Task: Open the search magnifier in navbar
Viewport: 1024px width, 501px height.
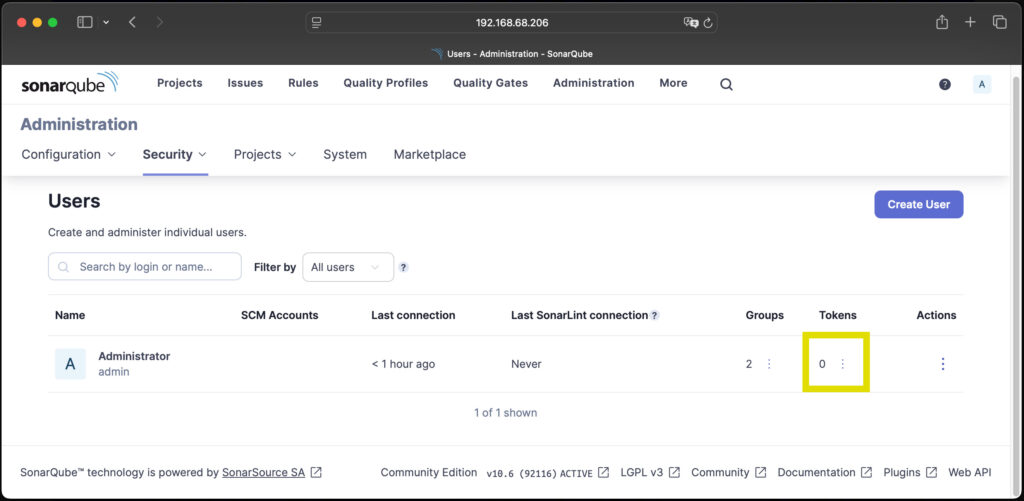Action: [726, 84]
